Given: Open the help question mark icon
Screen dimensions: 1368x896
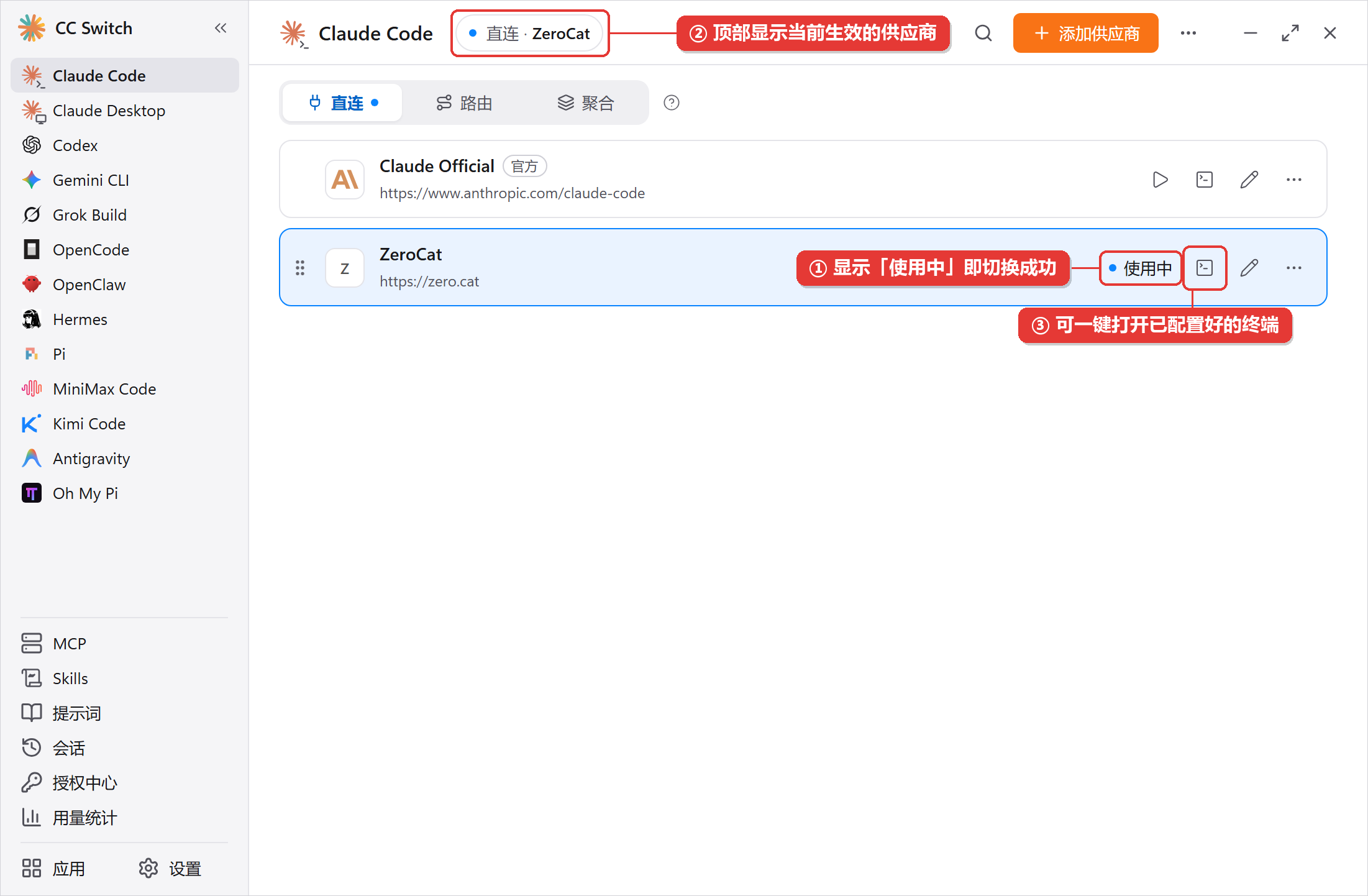Looking at the screenshot, I should tap(672, 103).
